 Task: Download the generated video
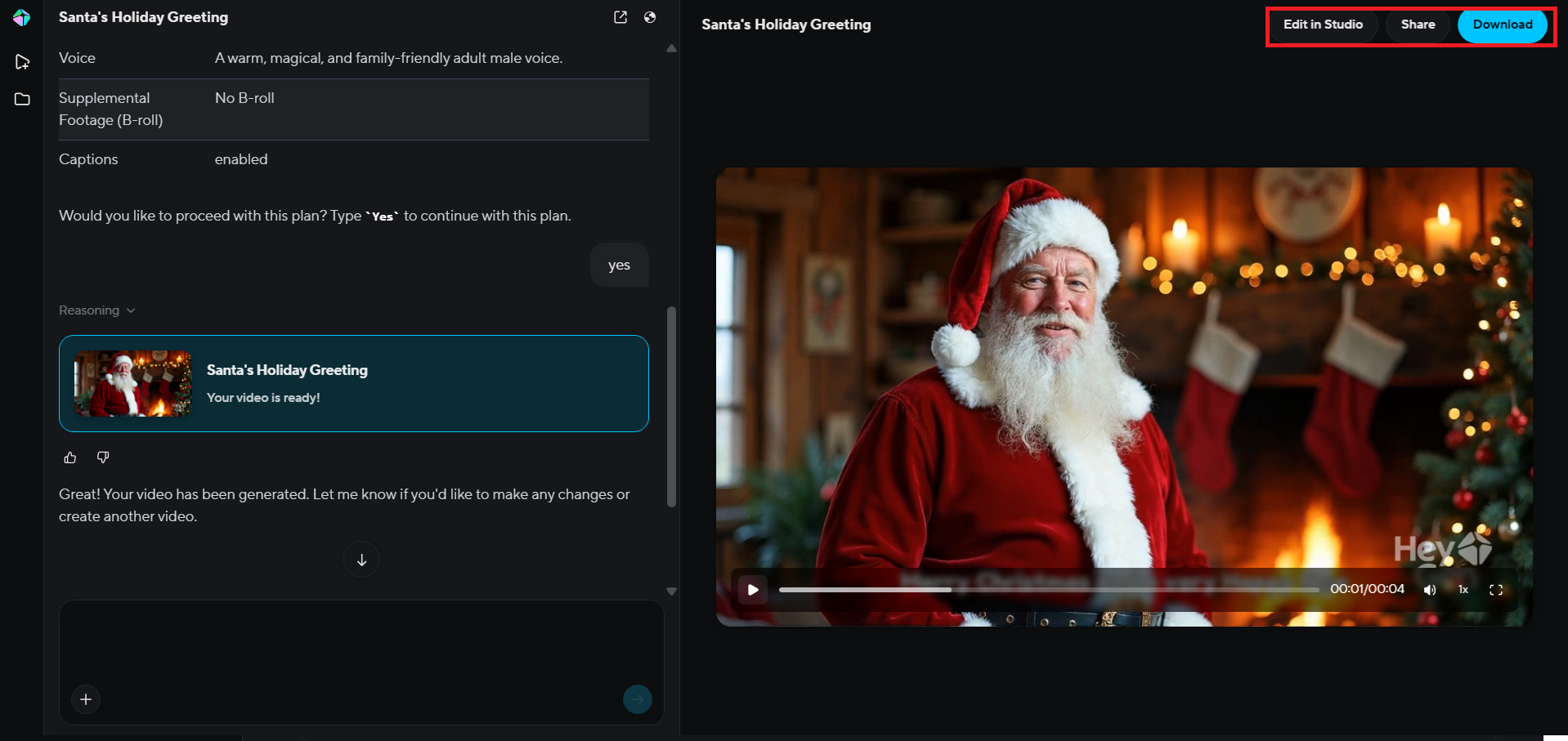coord(1503,25)
